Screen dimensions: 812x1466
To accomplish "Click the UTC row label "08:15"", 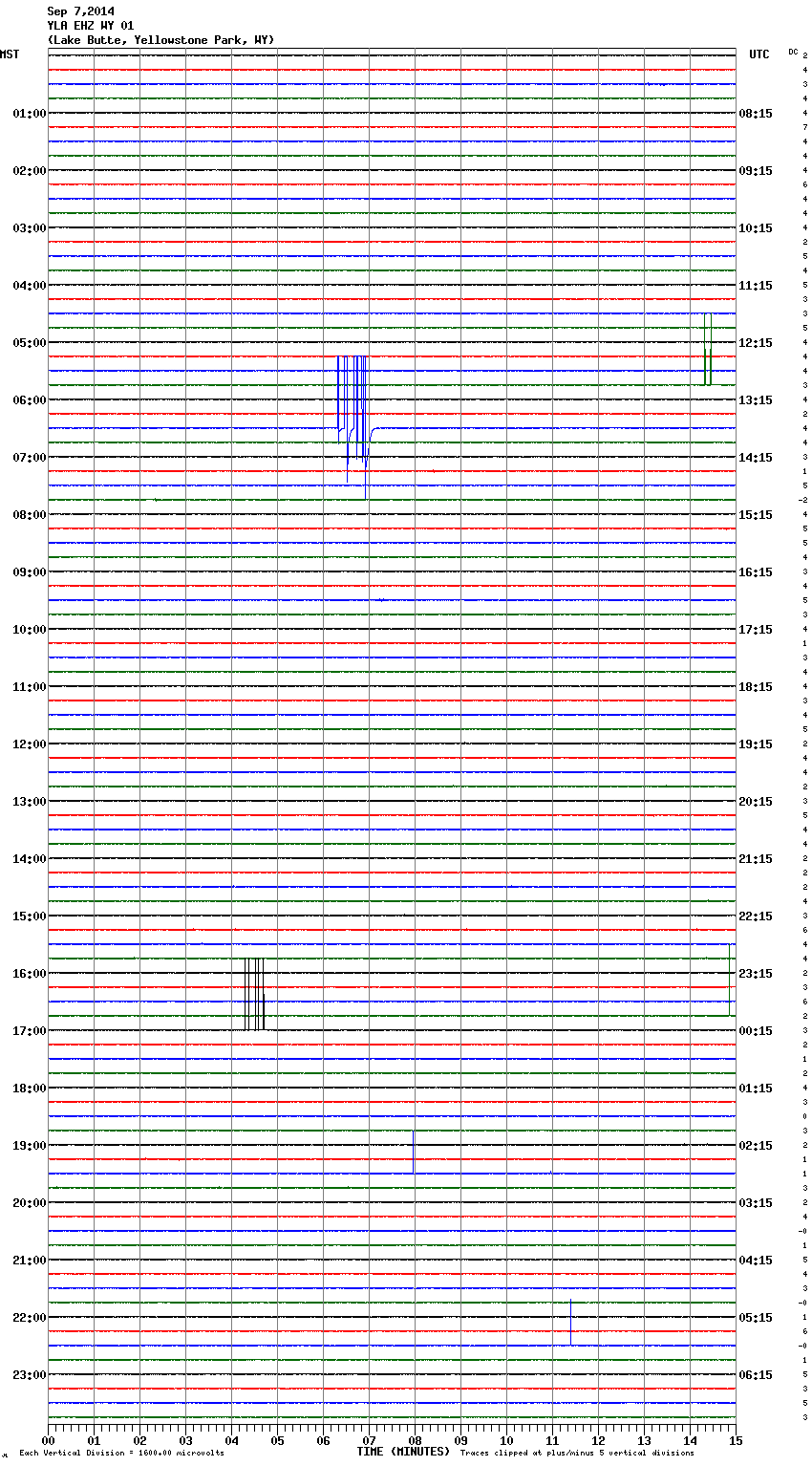I will [x=756, y=114].
